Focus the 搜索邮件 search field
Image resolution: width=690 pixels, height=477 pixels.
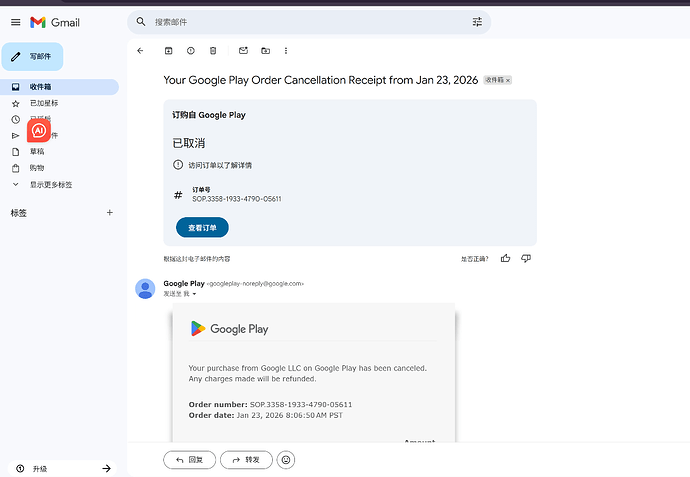(x=308, y=22)
